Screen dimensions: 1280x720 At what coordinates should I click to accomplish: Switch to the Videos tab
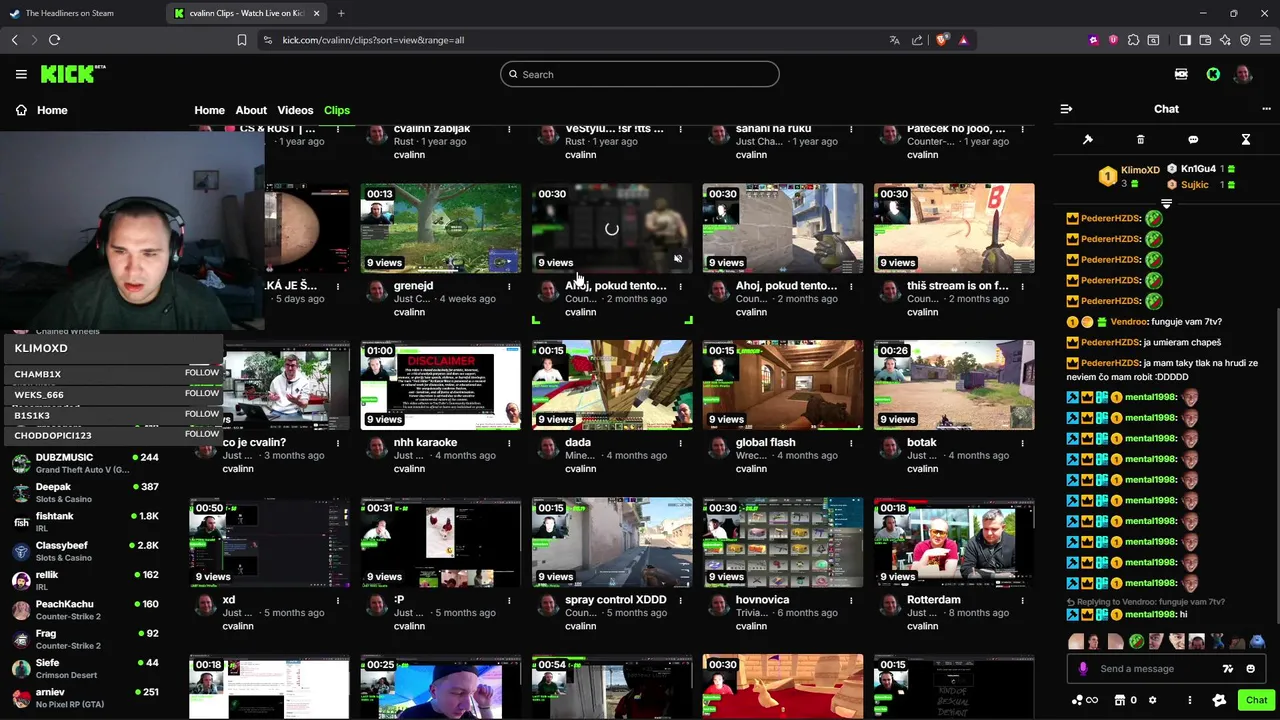point(295,110)
